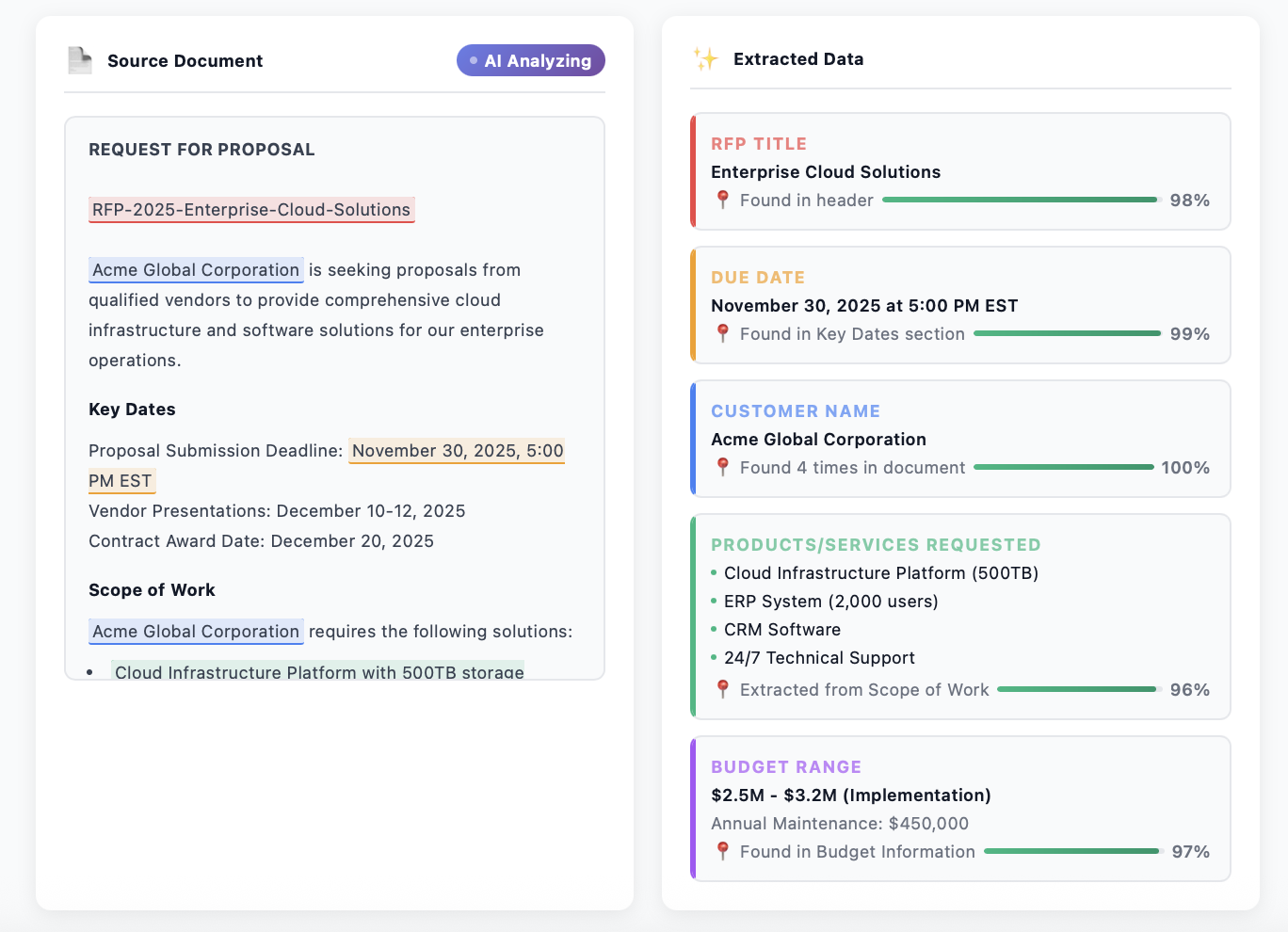Click the pin icon beside Extracted from Scope of Work

click(x=722, y=689)
